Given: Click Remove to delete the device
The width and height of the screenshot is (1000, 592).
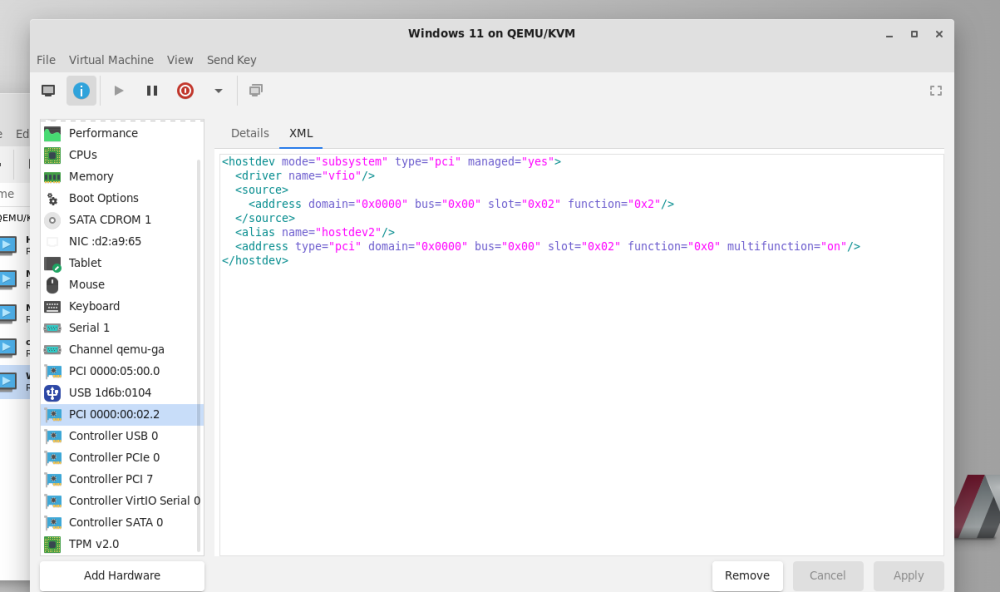Looking at the screenshot, I should 747,575.
